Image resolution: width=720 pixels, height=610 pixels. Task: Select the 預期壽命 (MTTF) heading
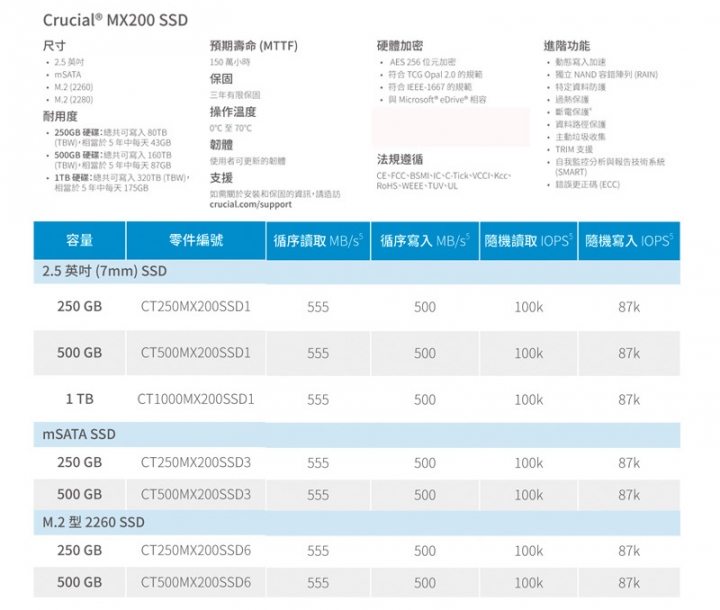click(x=253, y=46)
